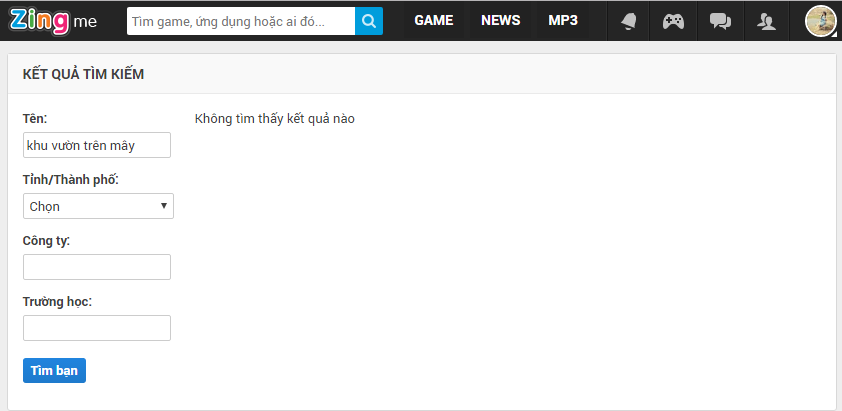842x411 pixels.
Task: Select the 'Không tìm thấy kết quả nào' message
Action: click(274, 119)
